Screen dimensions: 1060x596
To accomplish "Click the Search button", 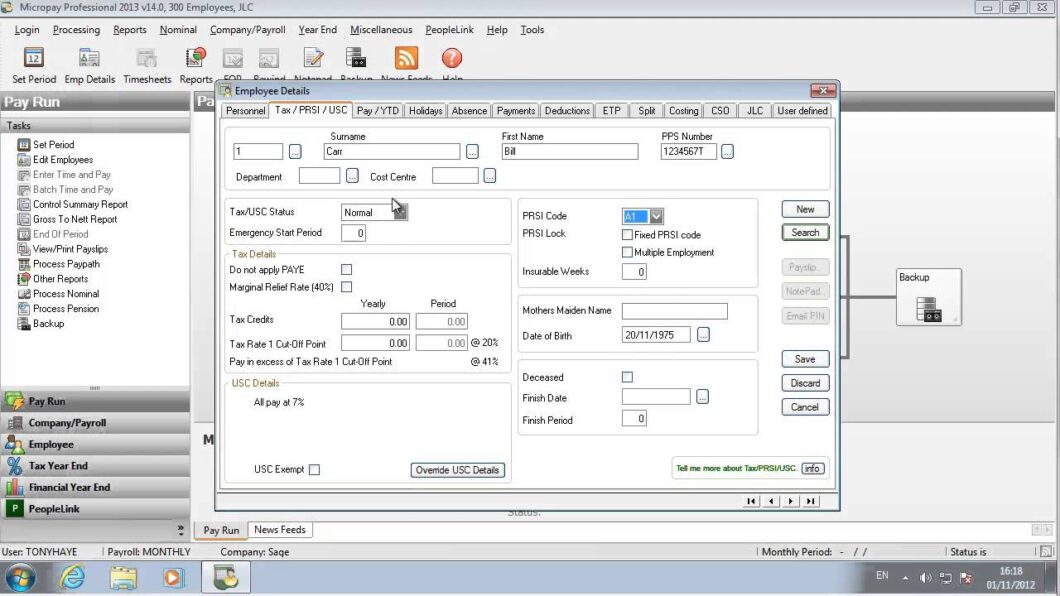I will [x=804, y=232].
